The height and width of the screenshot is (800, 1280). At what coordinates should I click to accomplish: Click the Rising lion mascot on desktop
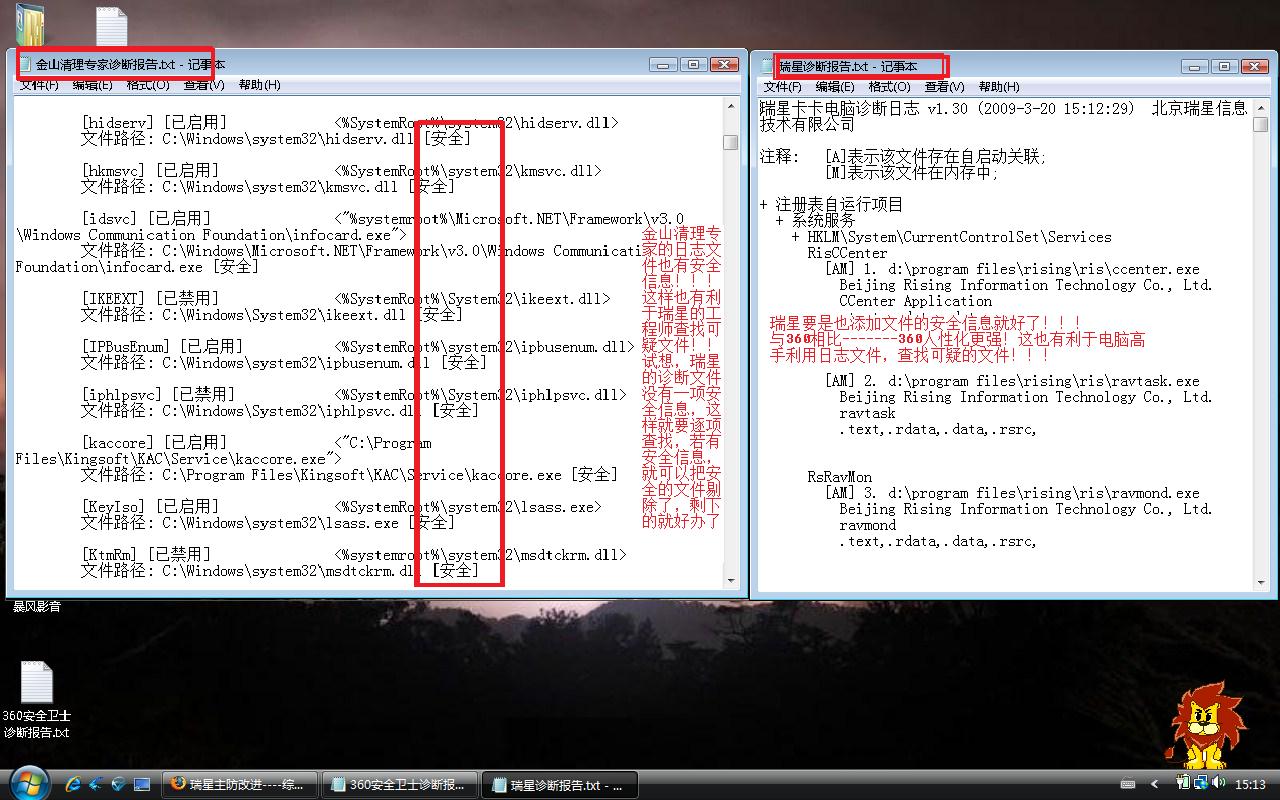pyautogui.click(x=1208, y=723)
